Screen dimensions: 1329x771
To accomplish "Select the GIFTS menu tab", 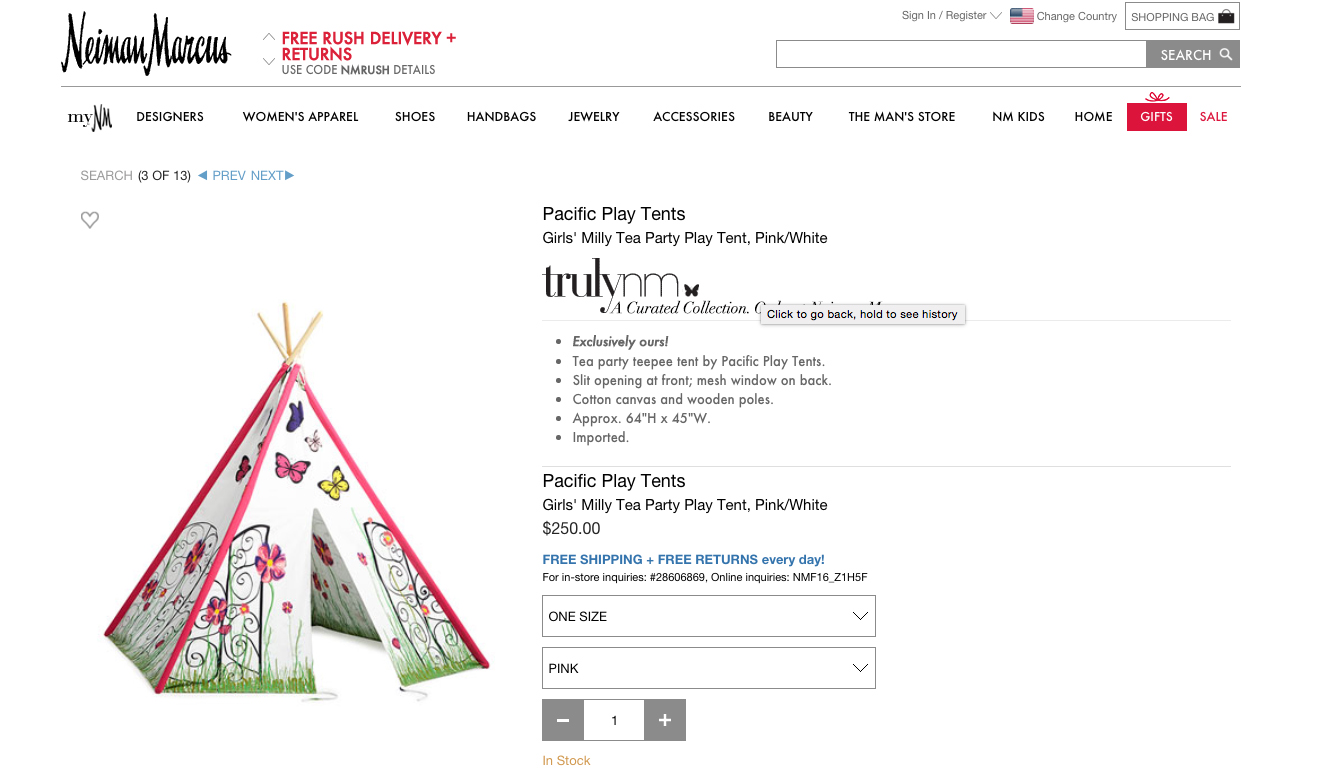I will coord(1156,117).
